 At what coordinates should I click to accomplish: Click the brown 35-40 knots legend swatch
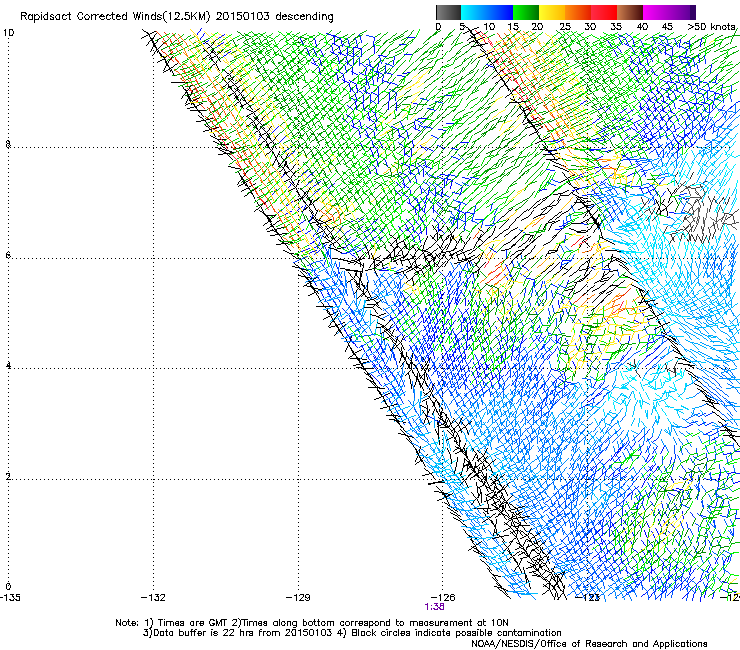630,12
